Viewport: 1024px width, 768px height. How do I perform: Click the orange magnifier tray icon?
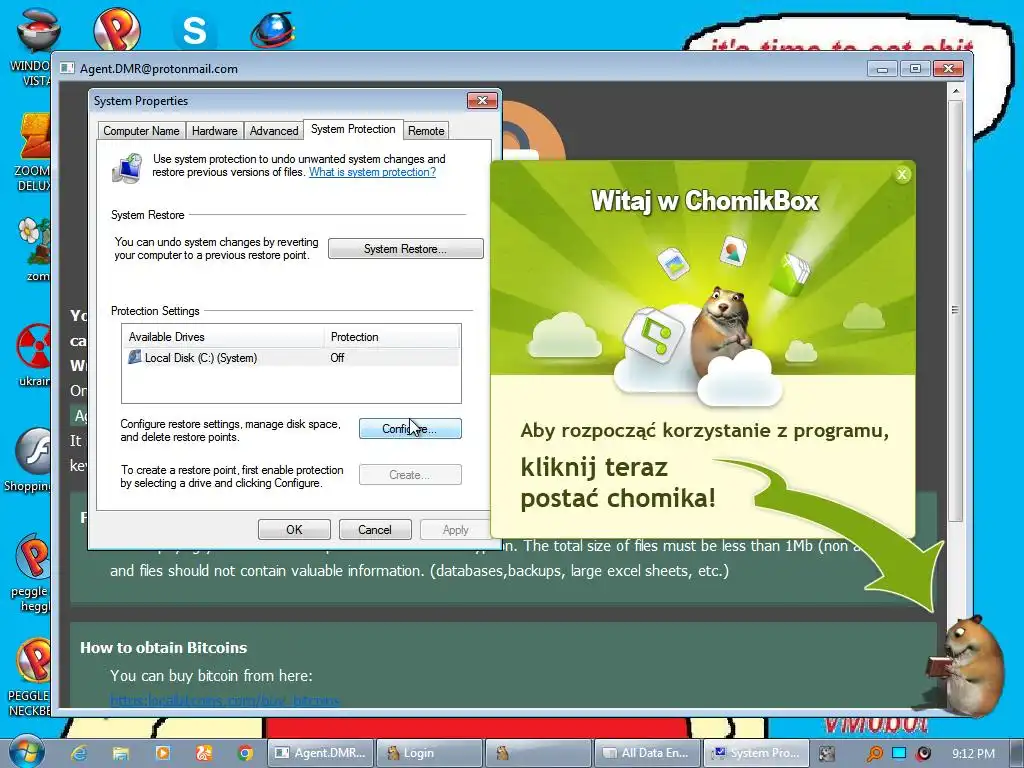(874, 754)
